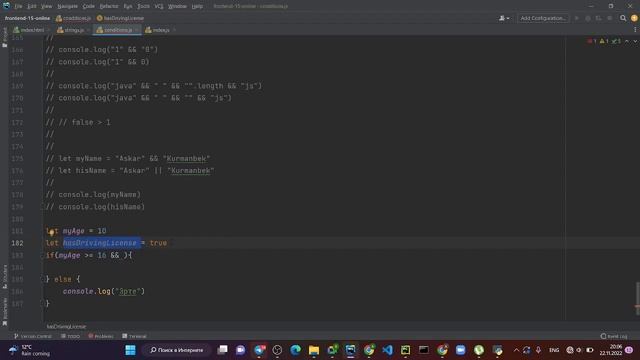Open the Help menu

click(197, 6)
